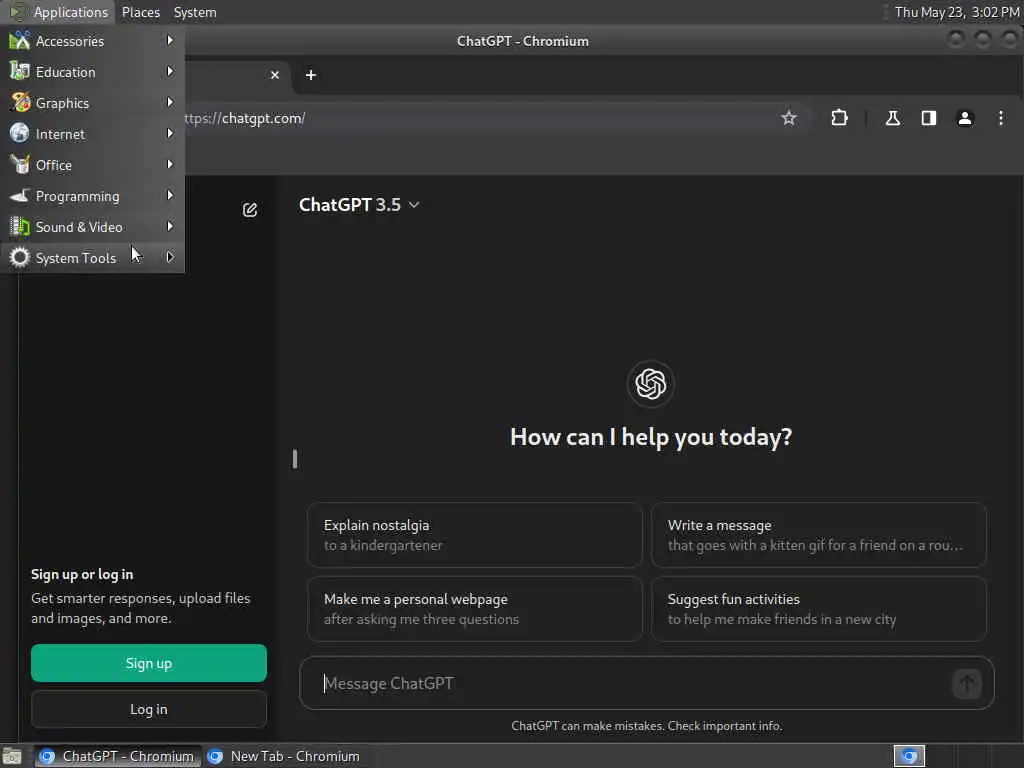1024x768 pixels.
Task: Expand the Accessories submenu arrow
Action: point(170,40)
